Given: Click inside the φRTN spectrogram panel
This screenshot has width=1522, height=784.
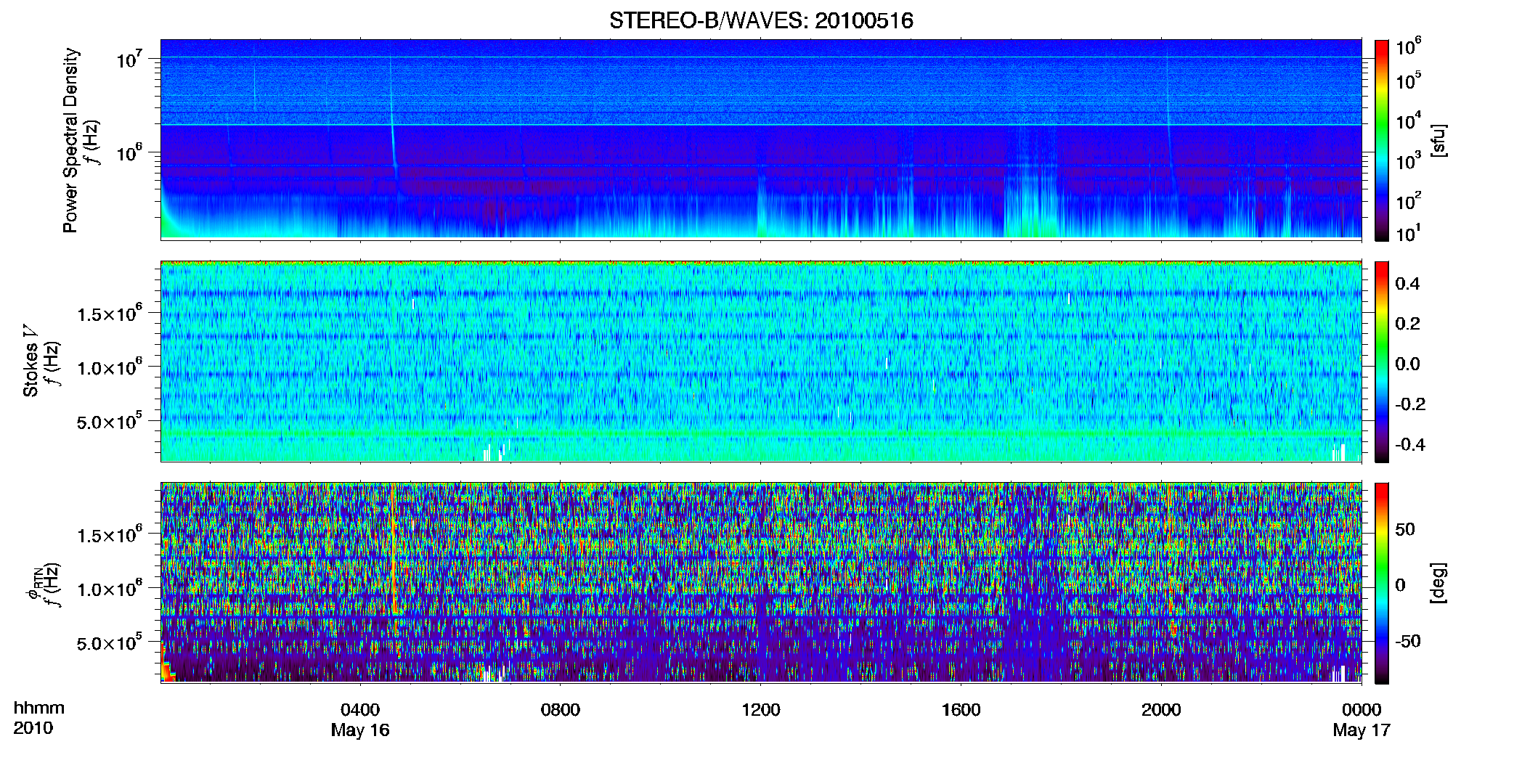Looking at the screenshot, I should pos(761,582).
